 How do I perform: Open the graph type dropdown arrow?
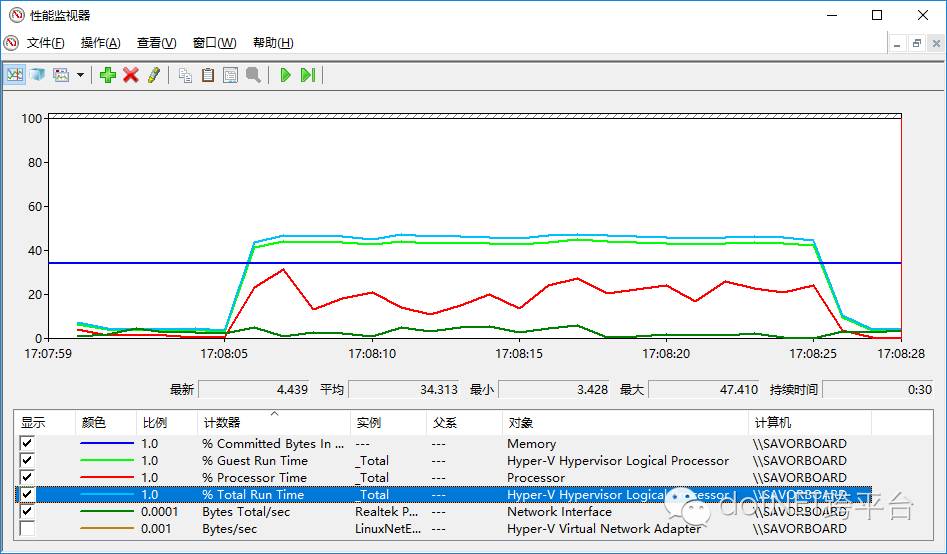click(x=80, y=75)
